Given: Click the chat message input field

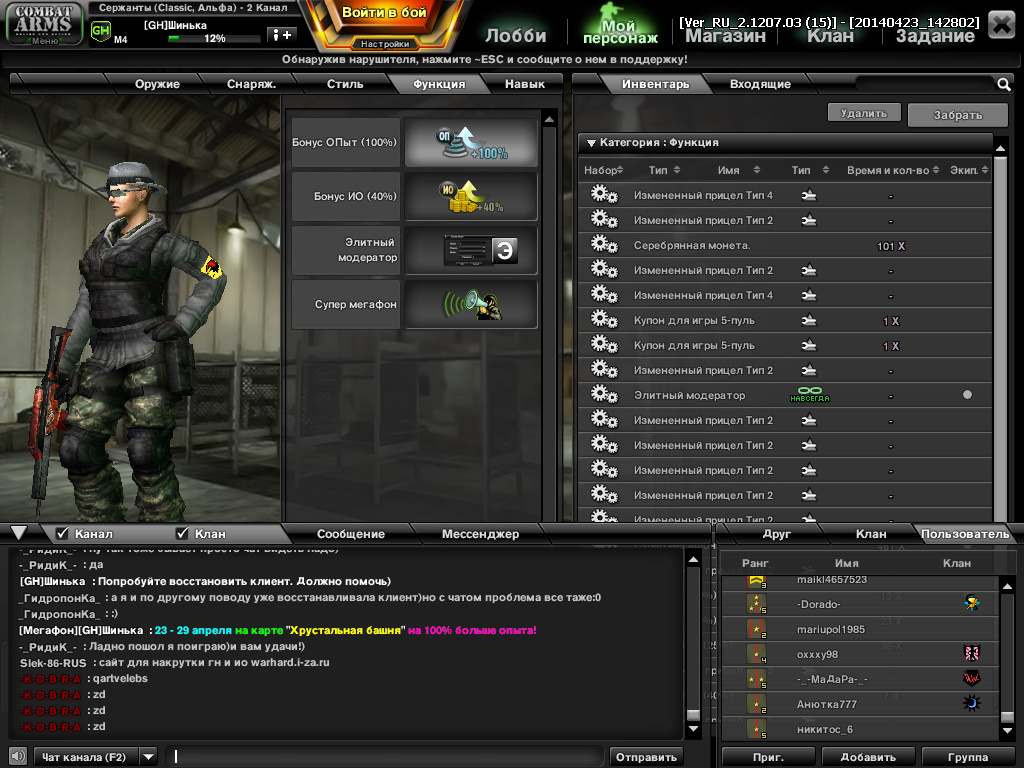Looking at the screenshot, I should coord(384,757).
